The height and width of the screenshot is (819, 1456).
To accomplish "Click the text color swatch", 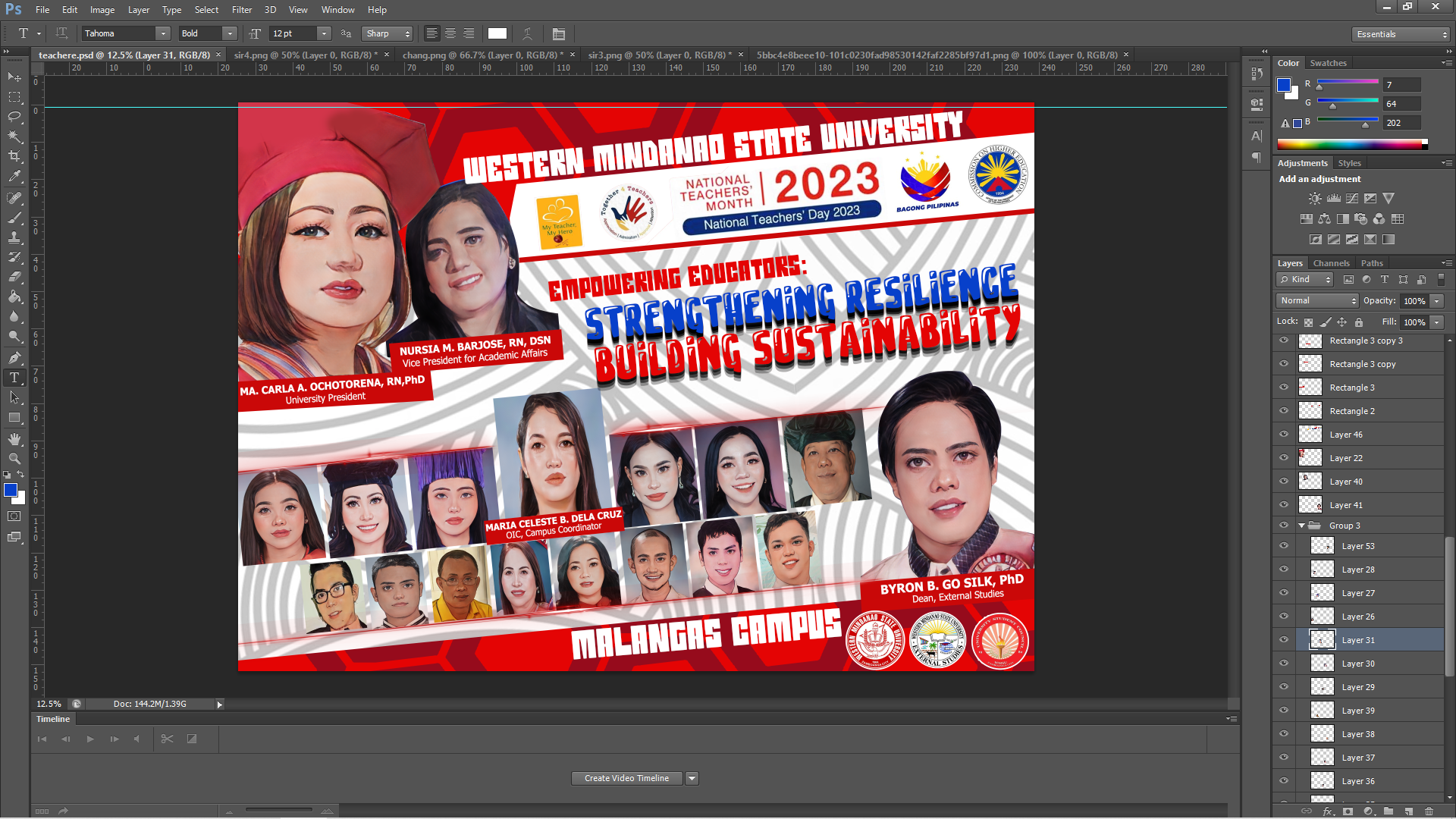I will coord(497,34).
